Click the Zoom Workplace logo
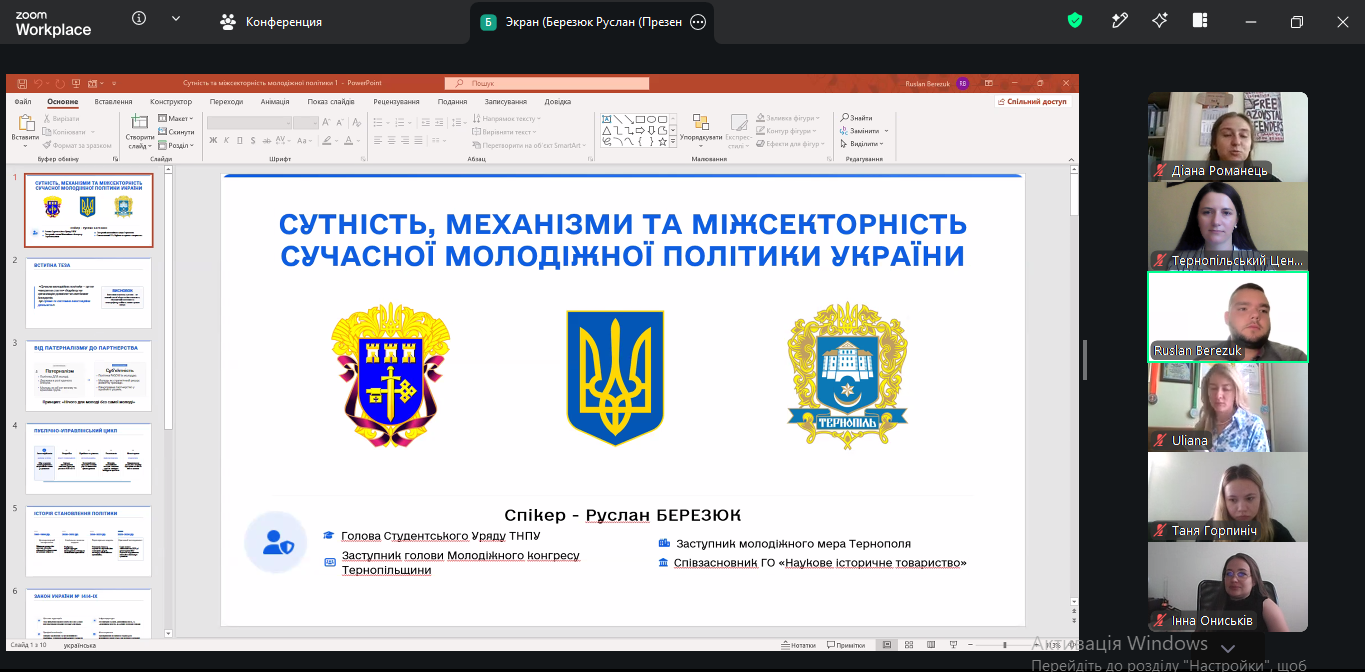The image size is (1365, 672). (x=53, y=22)
